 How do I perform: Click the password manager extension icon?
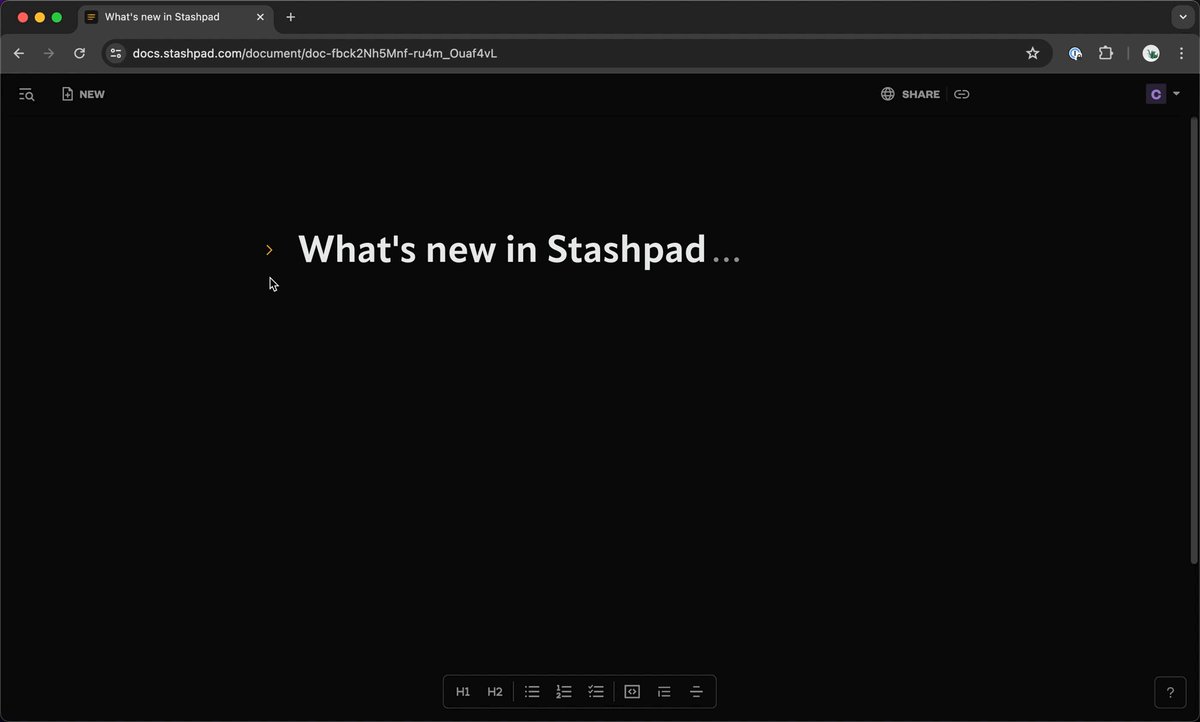(1075, 53)
